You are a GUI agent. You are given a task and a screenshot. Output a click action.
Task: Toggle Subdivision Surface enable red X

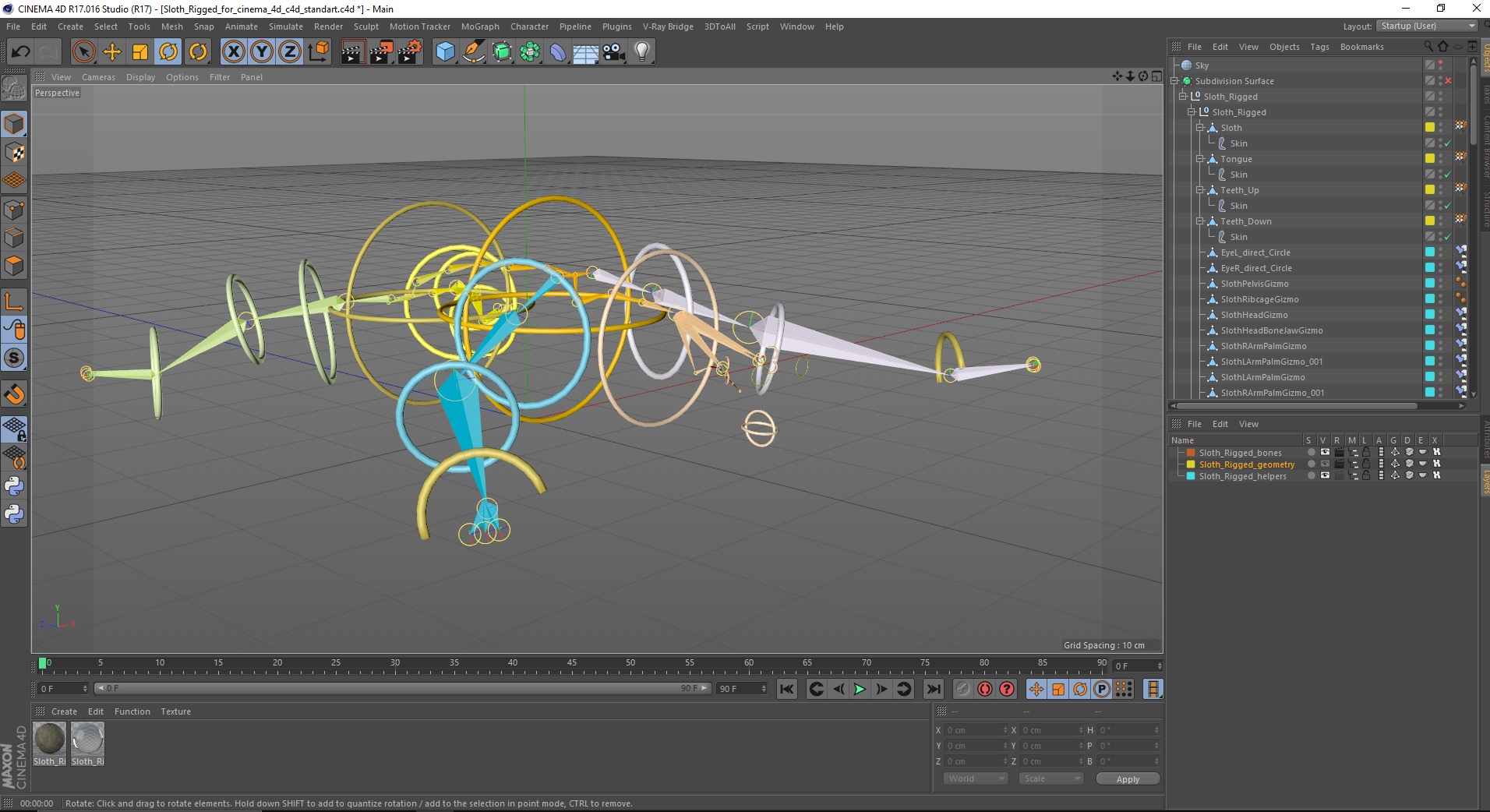[x=1449, y=81]
